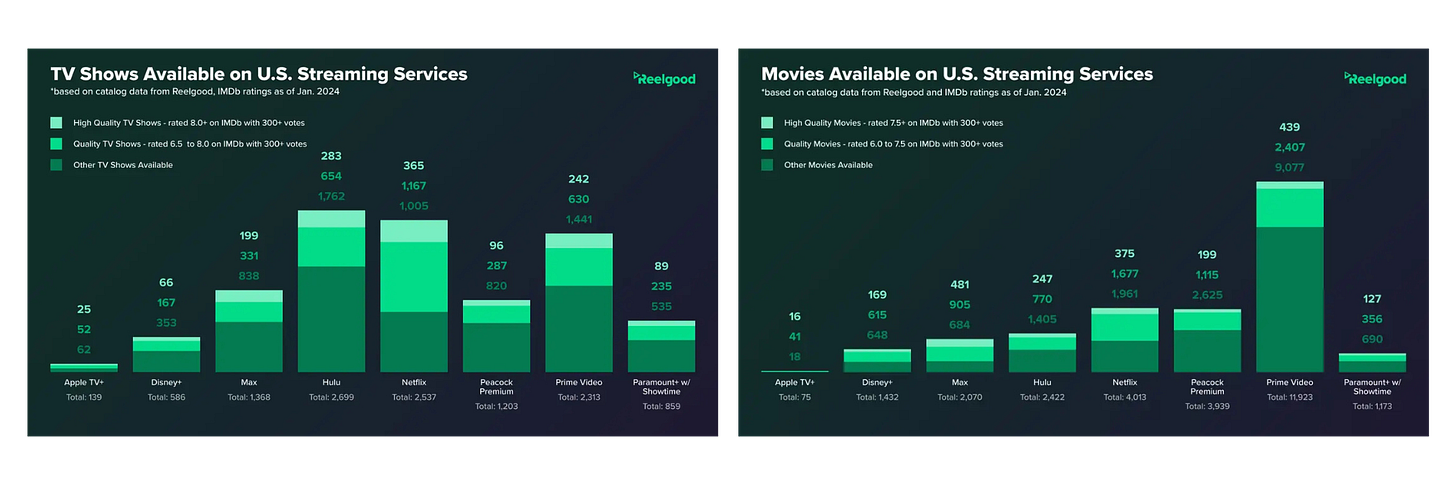Select the Quality TV Shows legend swatch
Screen dimensions: 1456x485
pyautogui.click(x=58, y=144)
